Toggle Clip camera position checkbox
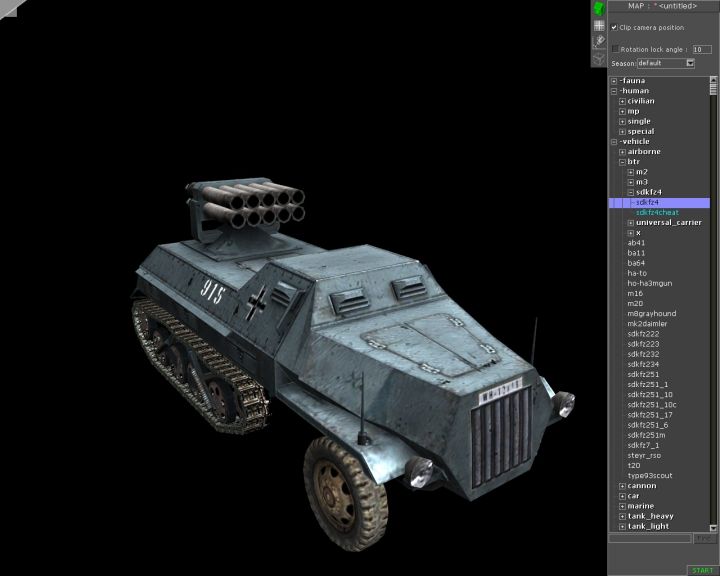This screenshot has width=720, height=576. 615,27
